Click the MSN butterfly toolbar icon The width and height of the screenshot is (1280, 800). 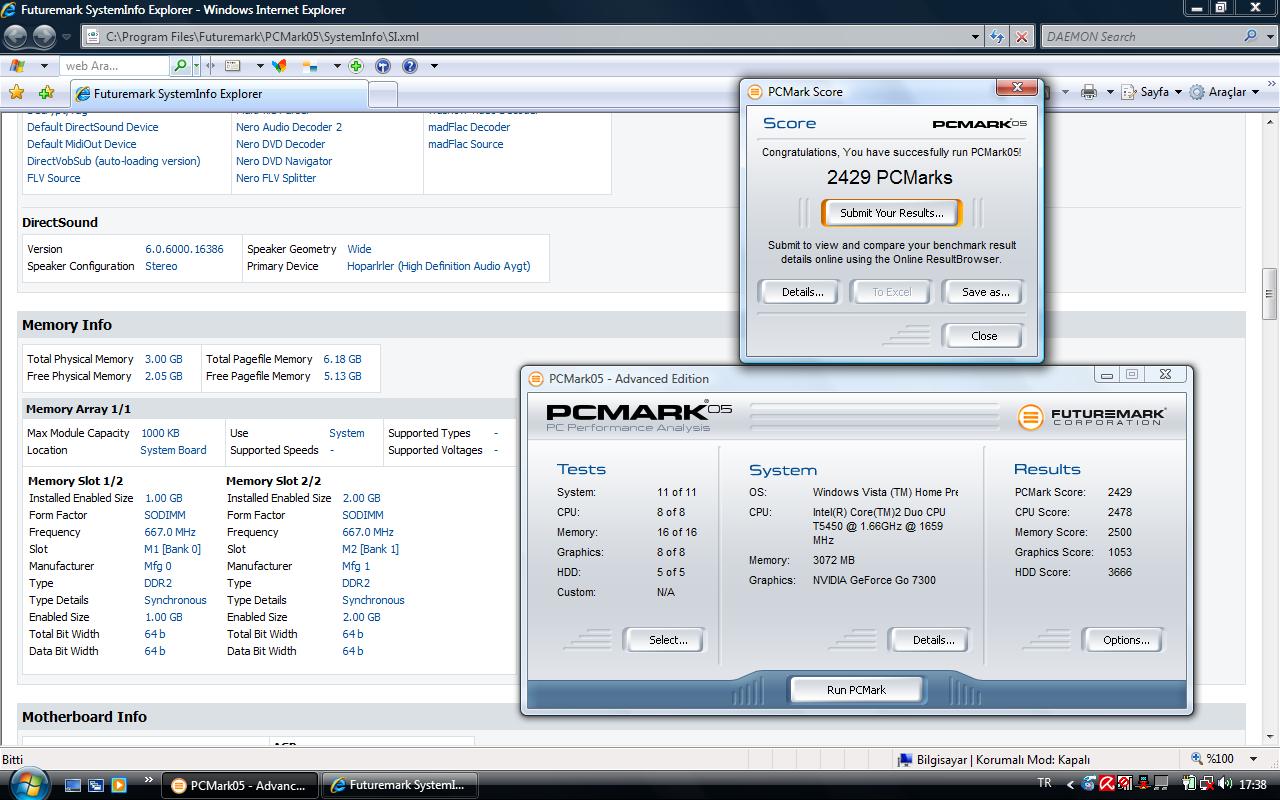coord(280,66)
